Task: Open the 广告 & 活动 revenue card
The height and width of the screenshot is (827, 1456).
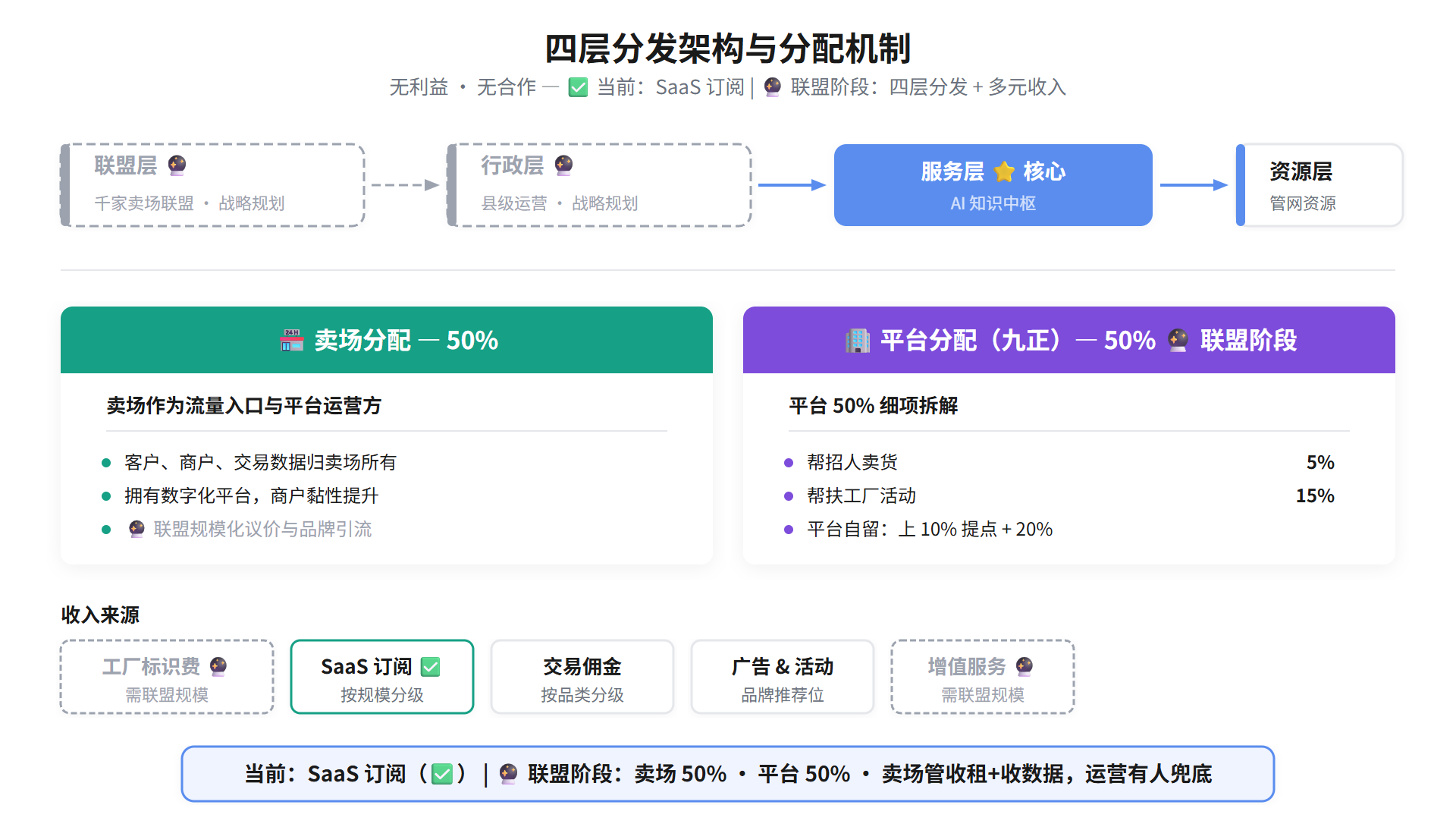Action: (783, 677)
